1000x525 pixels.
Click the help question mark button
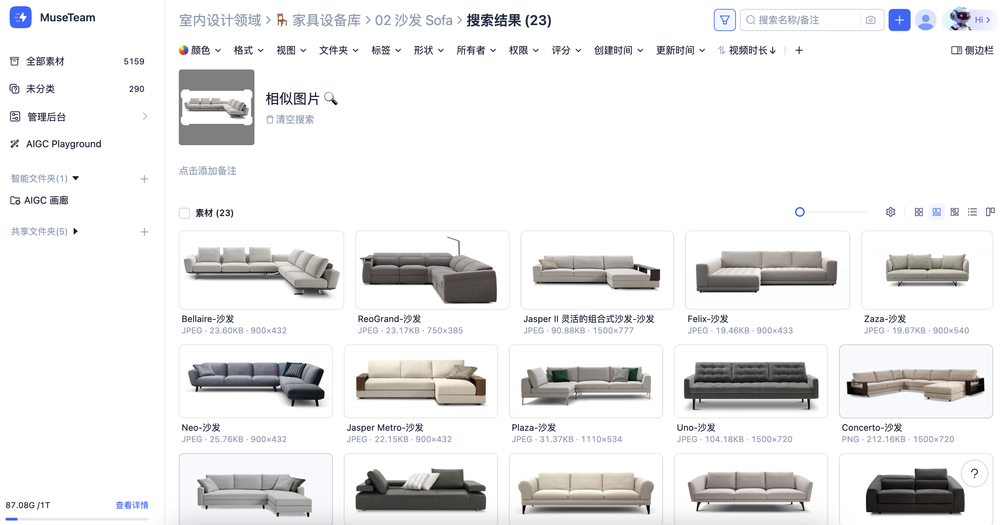(974, 473)
